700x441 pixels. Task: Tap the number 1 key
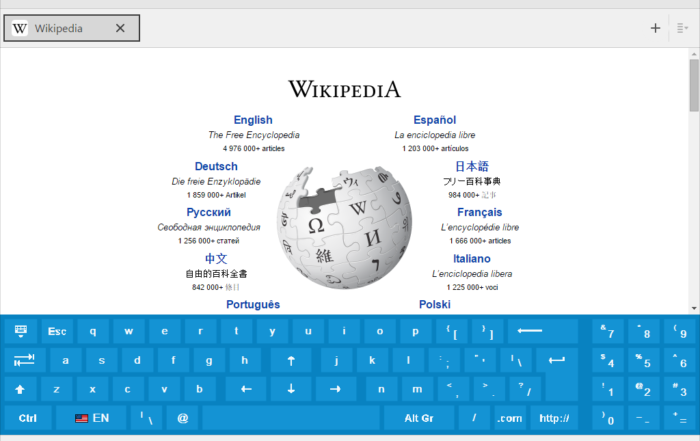[x=608, y=389]
